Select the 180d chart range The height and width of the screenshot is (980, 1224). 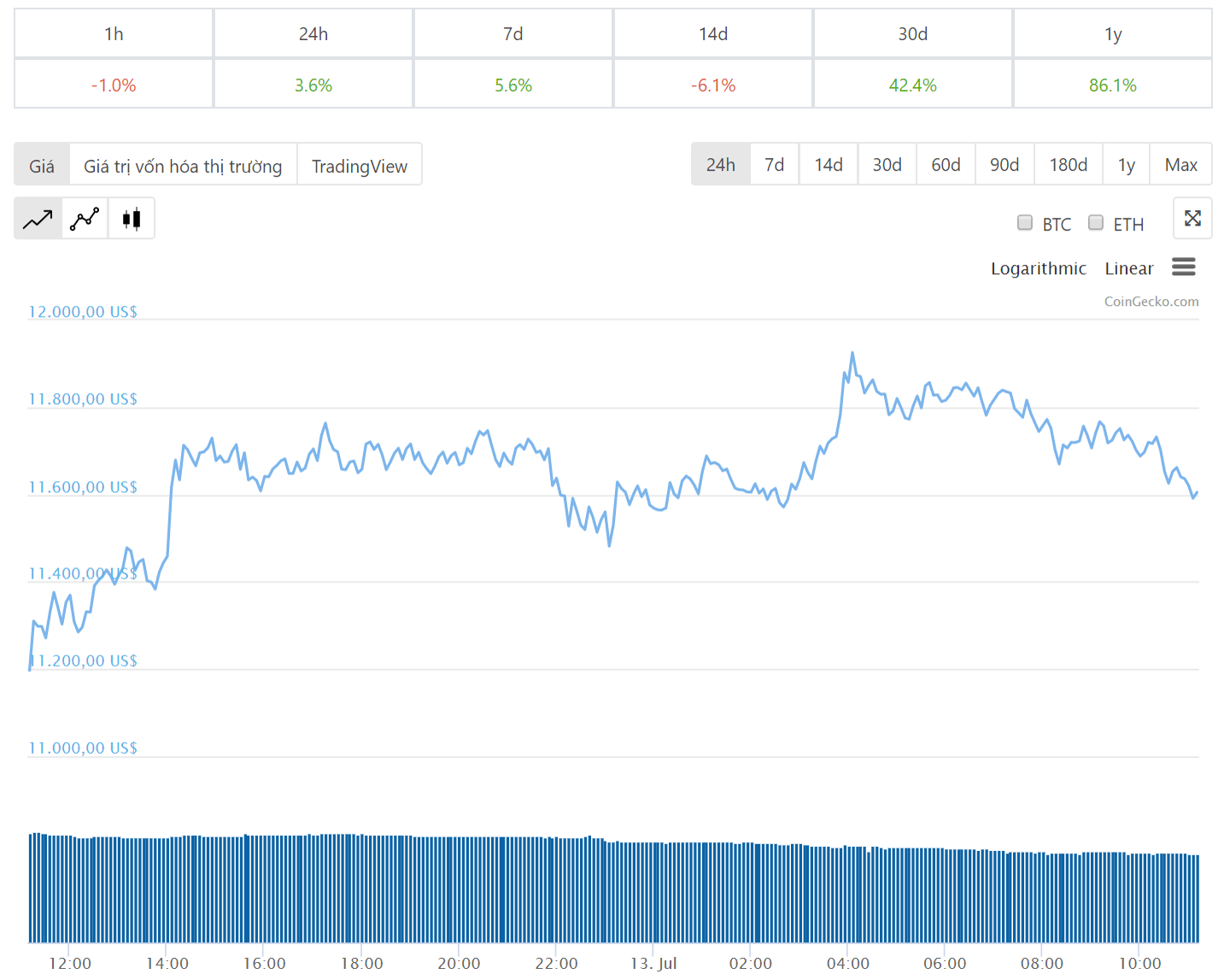1069,164
